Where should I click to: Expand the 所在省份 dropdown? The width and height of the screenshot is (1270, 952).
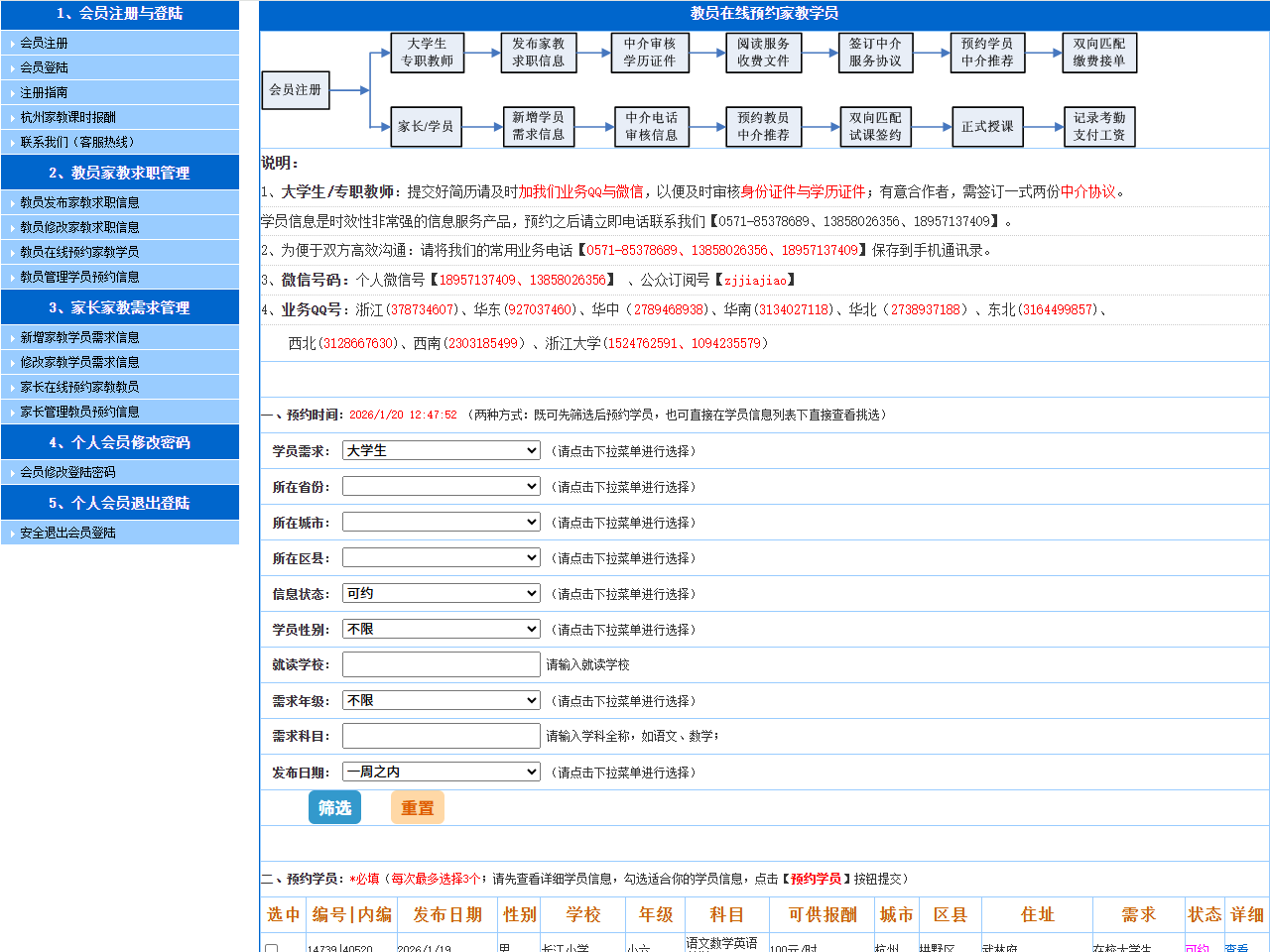tap(441, 487)
